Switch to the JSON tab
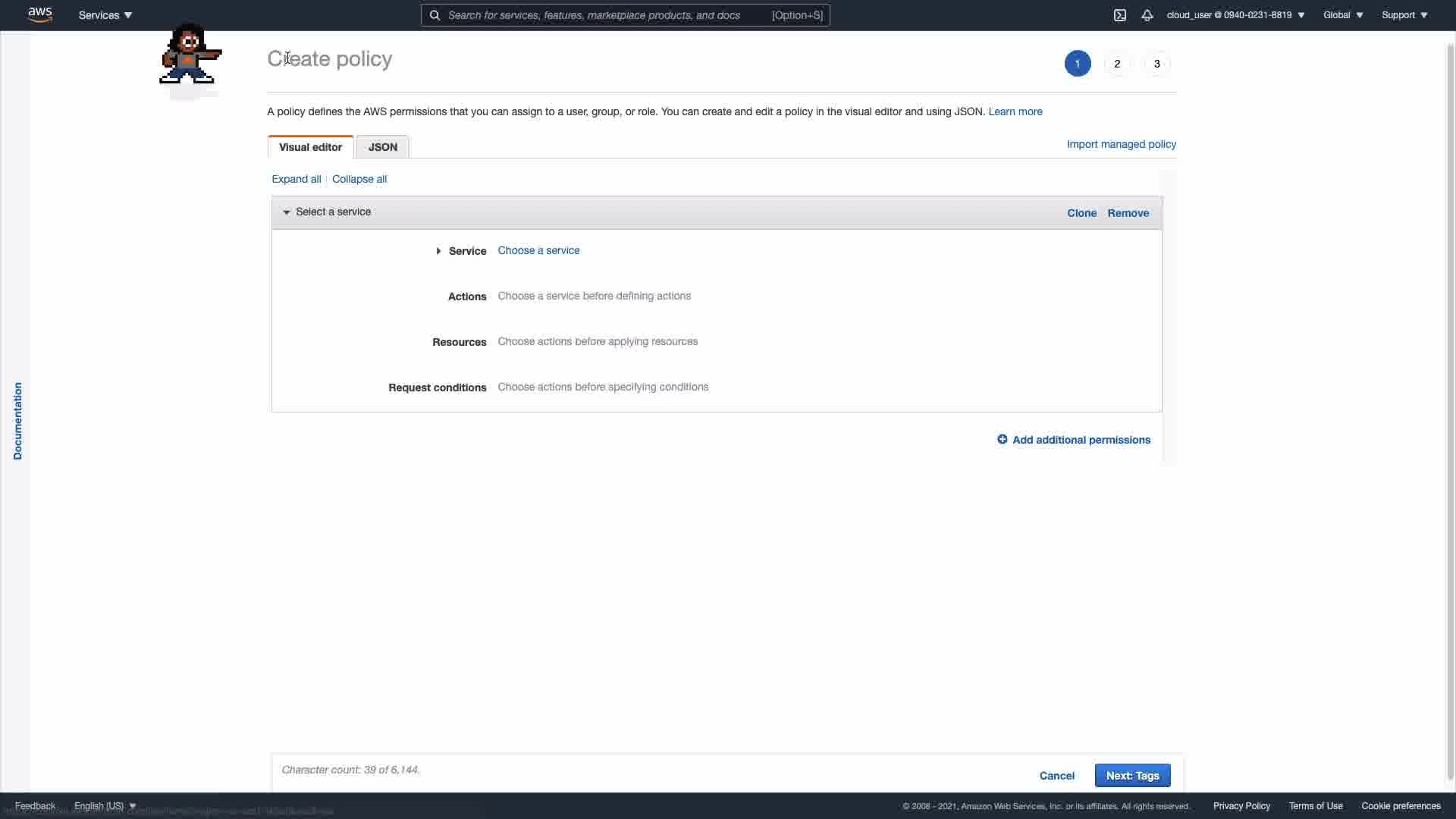Image resolution: width=1456 pixels, height=819 pixels. [x=382, y=147]
